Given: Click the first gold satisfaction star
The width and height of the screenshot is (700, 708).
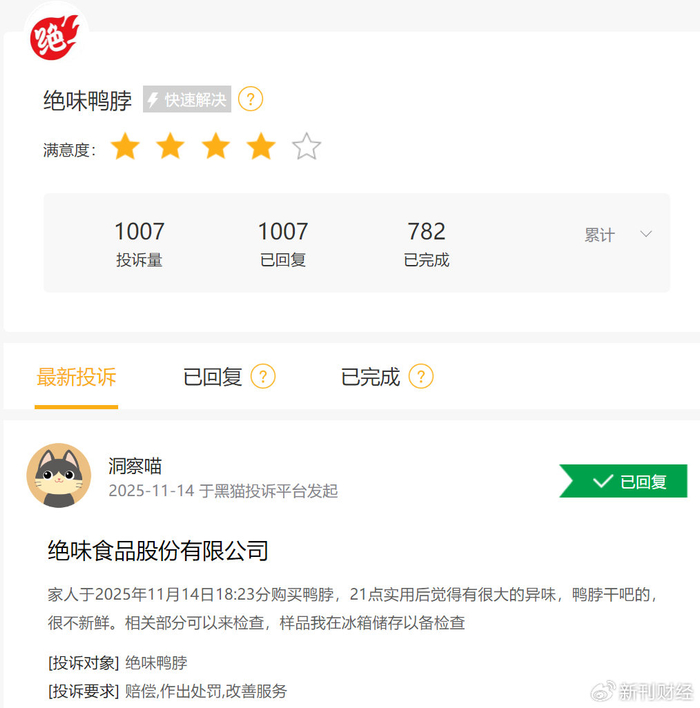Looking at the screenshot, I should (125, 146).
